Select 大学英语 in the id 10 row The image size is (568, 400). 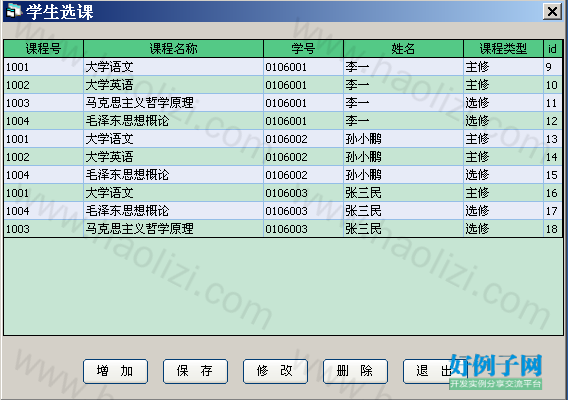pos(174,85)
